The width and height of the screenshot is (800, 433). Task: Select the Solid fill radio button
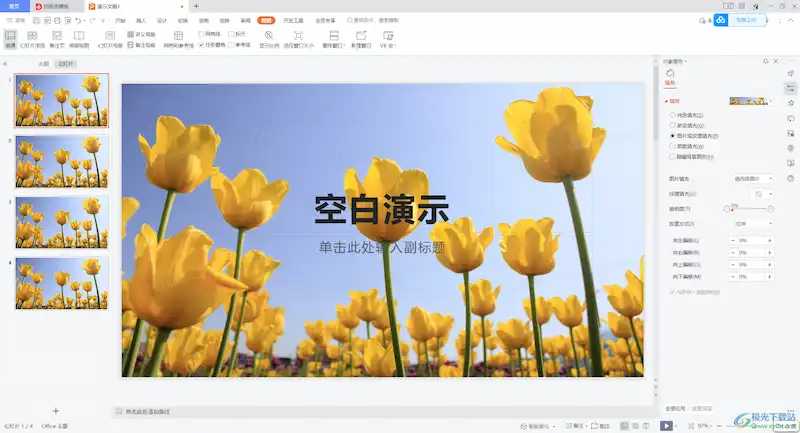pyautogui.click(x=672, y=115)
